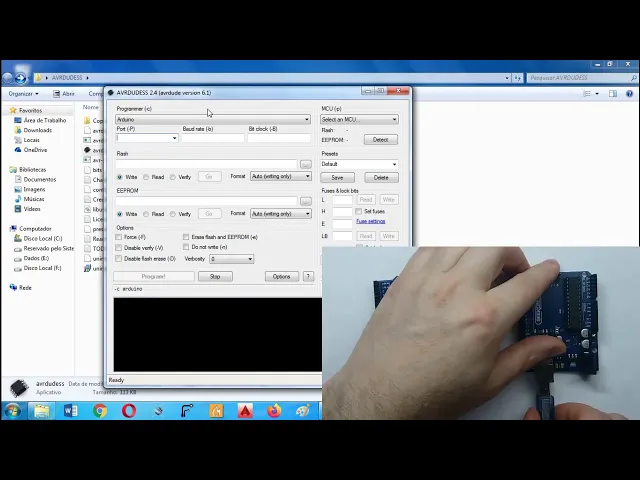Image resolution: width=640 pixels, height=480 pixels.
Task: Select EEPROM Verify radio button
Action: click(x=173, y=214)
